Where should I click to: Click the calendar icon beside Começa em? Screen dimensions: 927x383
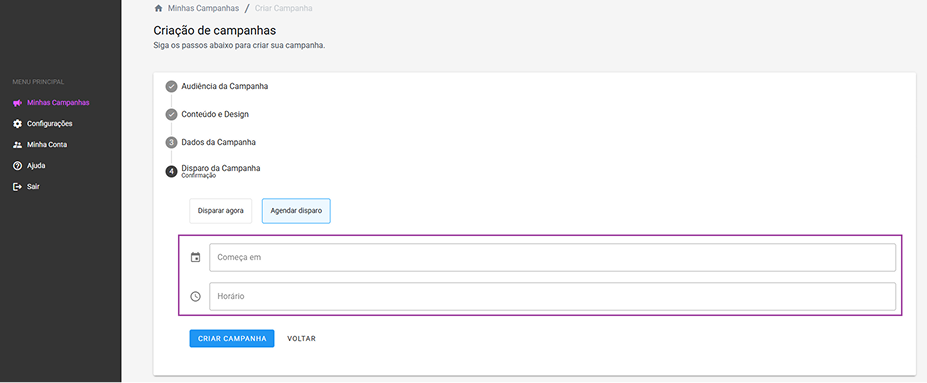click(x=196, y=257)
